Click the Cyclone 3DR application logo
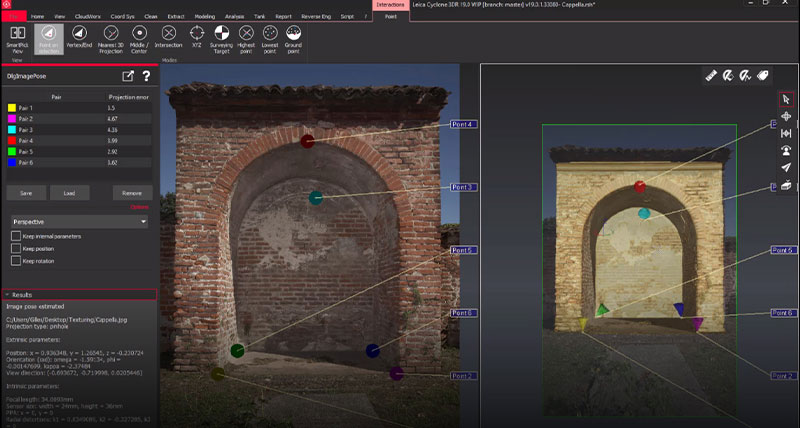 pos(6,4)
